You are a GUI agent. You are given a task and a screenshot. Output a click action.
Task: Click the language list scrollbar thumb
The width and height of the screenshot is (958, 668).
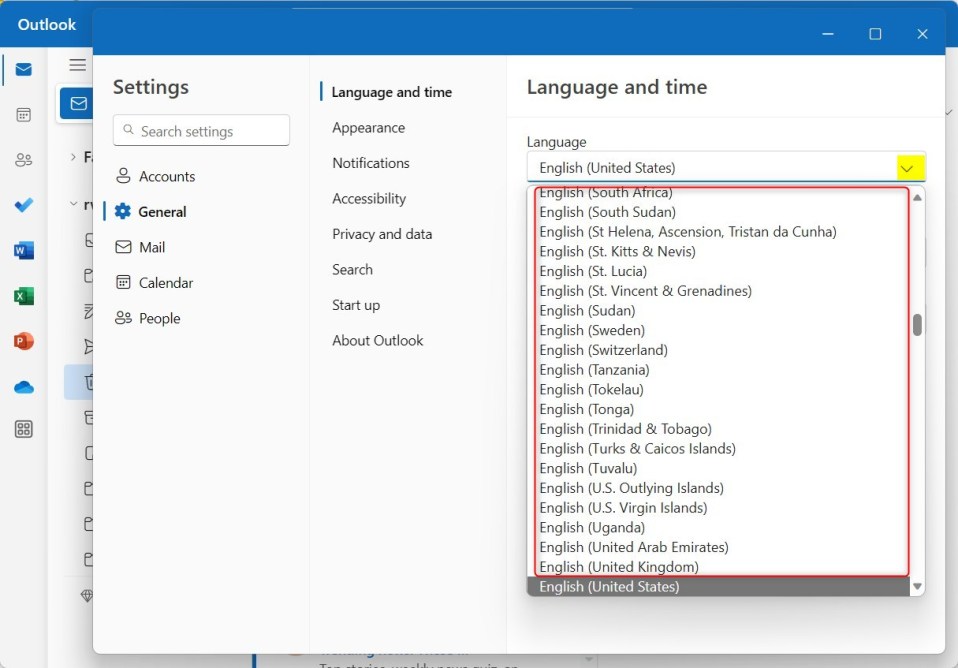917,322
